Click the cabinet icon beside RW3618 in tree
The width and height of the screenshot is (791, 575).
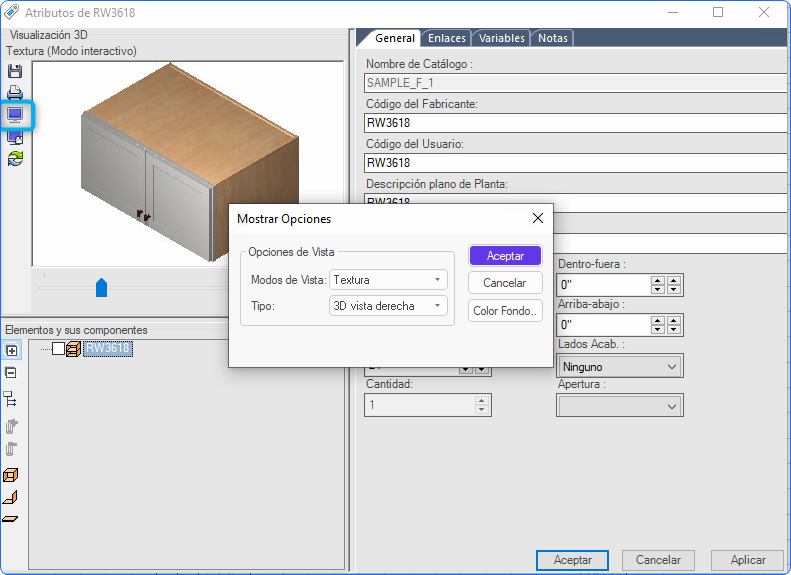click(74, 349)
